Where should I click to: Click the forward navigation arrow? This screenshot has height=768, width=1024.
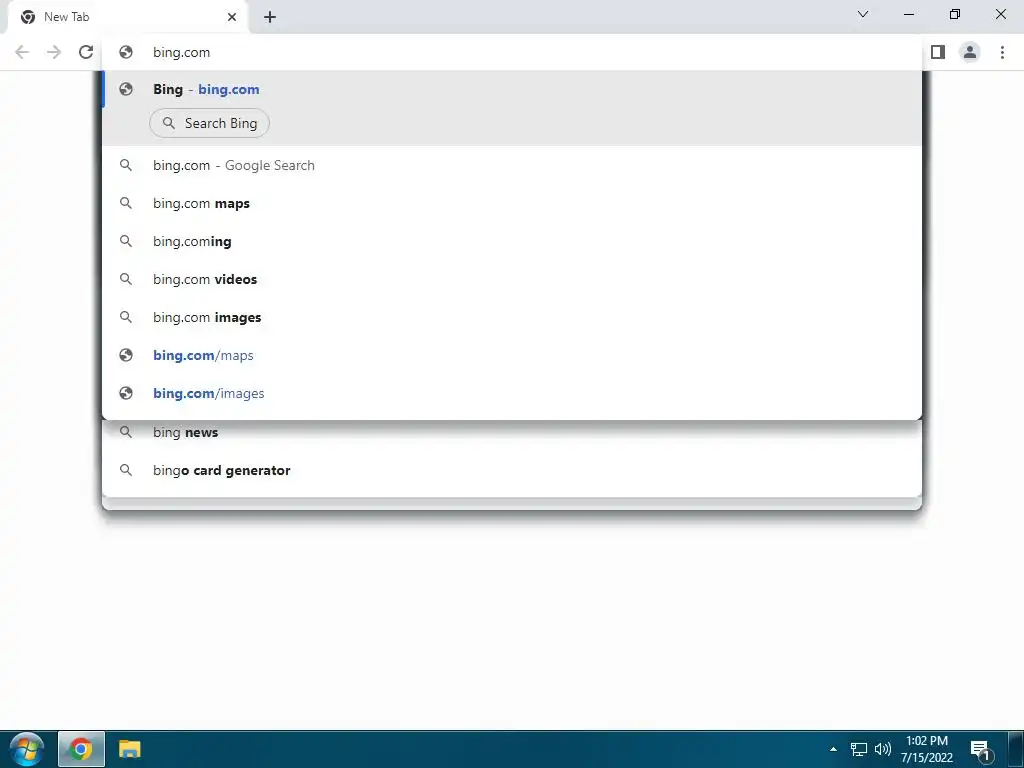point(54,52)
